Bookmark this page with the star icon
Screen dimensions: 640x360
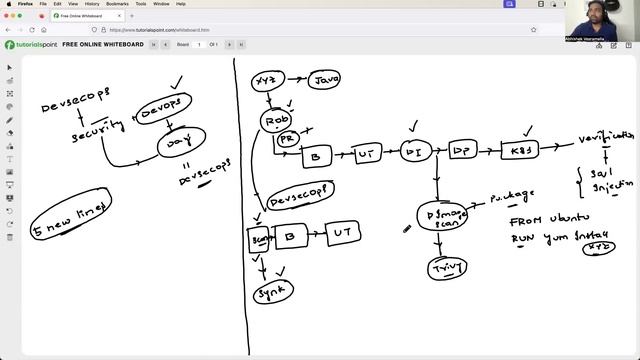533,30
